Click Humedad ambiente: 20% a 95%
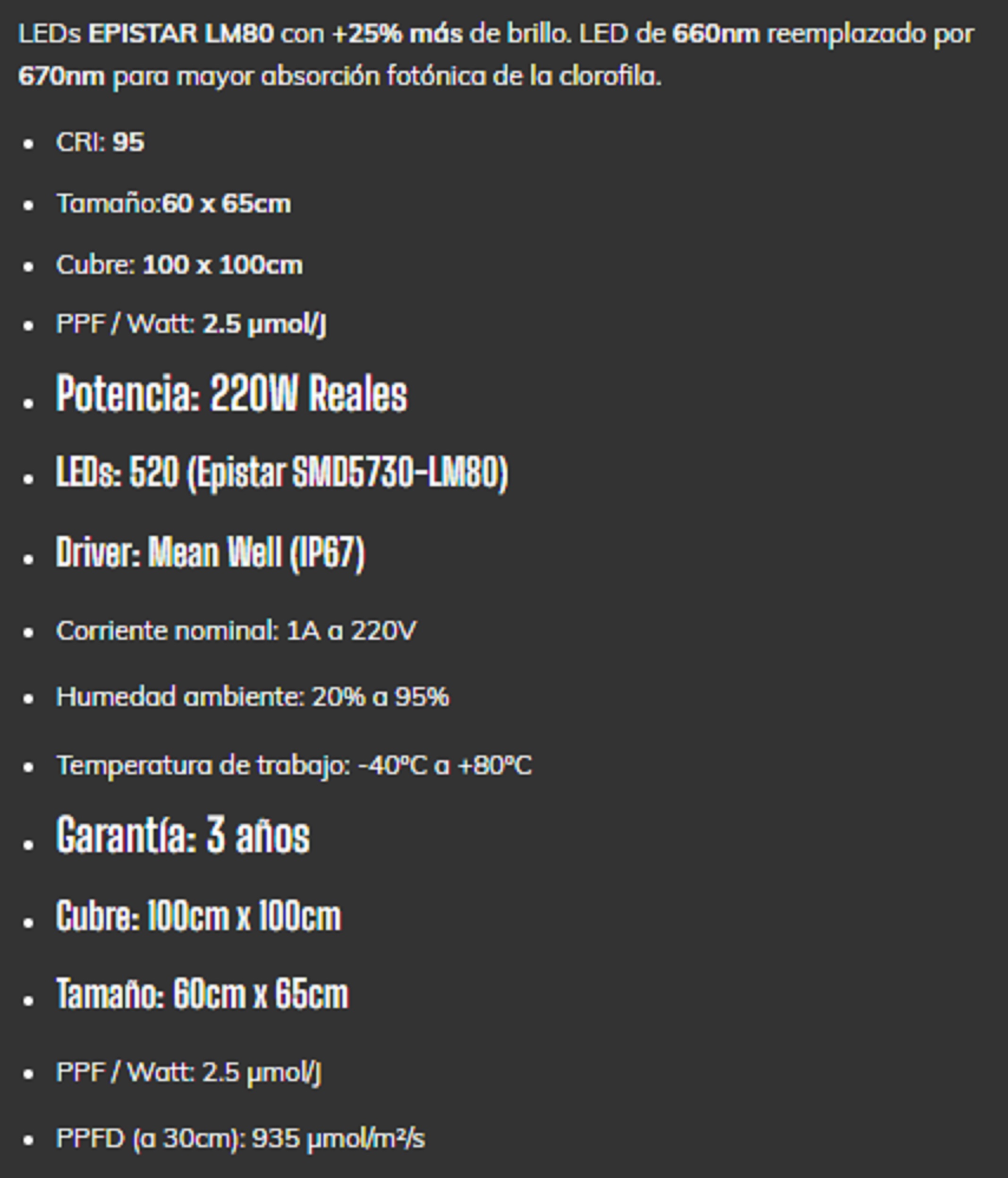 pyautogui.click(x=253, y=696)
